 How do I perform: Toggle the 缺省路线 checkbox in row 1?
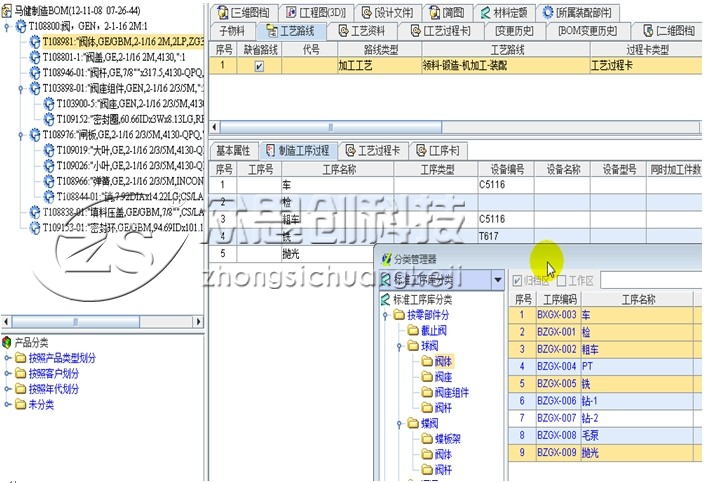point(260,67)
